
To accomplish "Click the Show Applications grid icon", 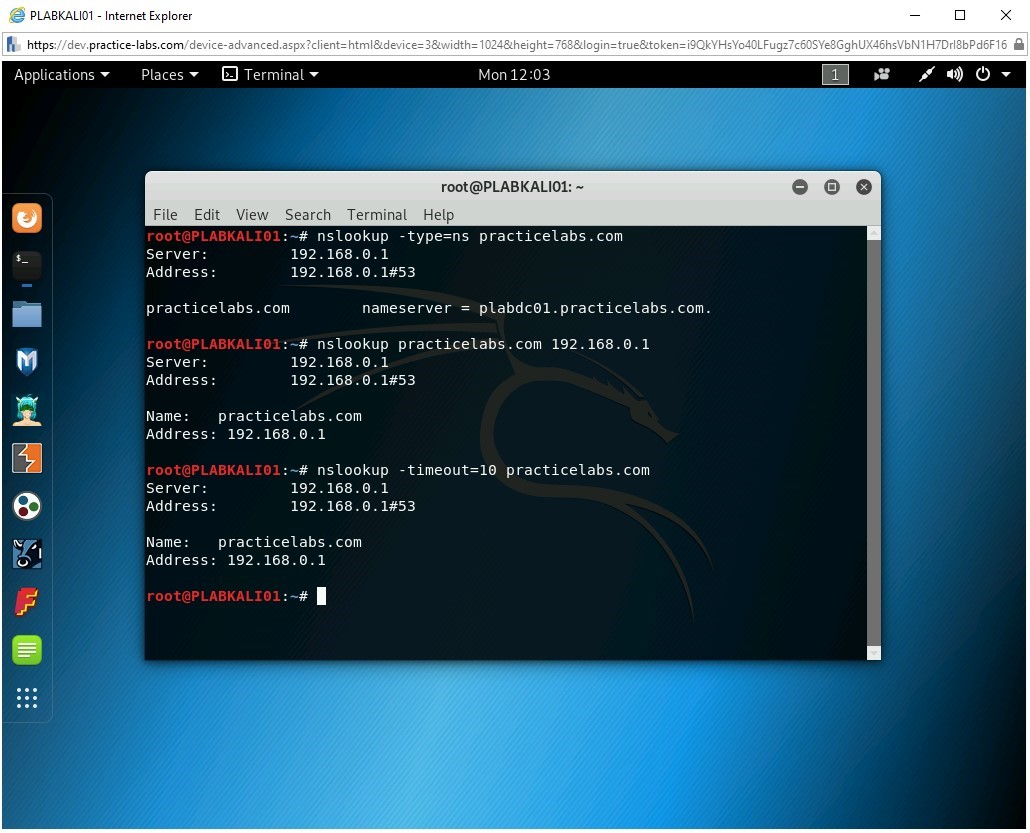I will (27, 698).
